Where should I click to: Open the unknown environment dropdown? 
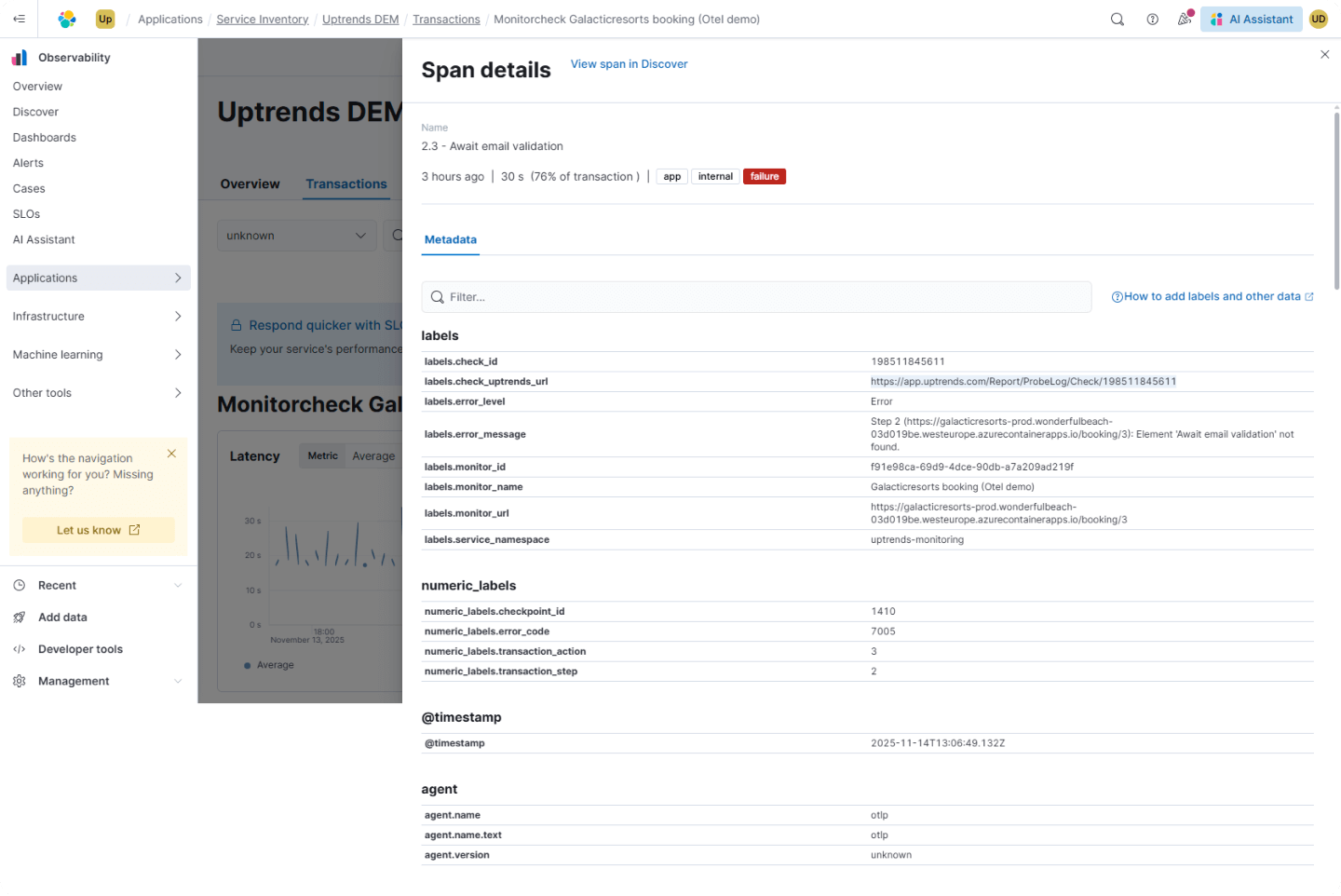pyautogui.click(x=296, y=235)
